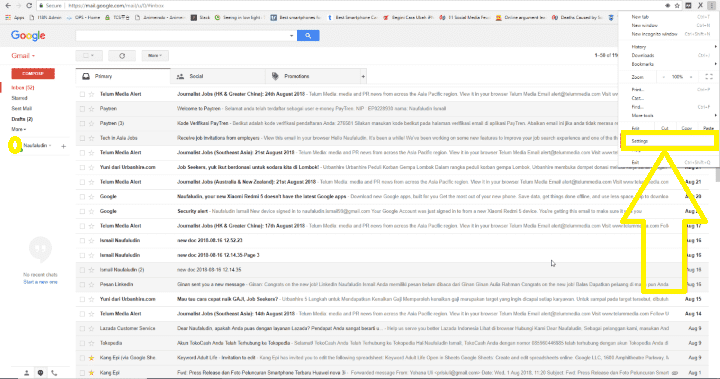This screenshot has height=379, width=720.
Task: Bookmark this page with the star icon
Action: 677,6
